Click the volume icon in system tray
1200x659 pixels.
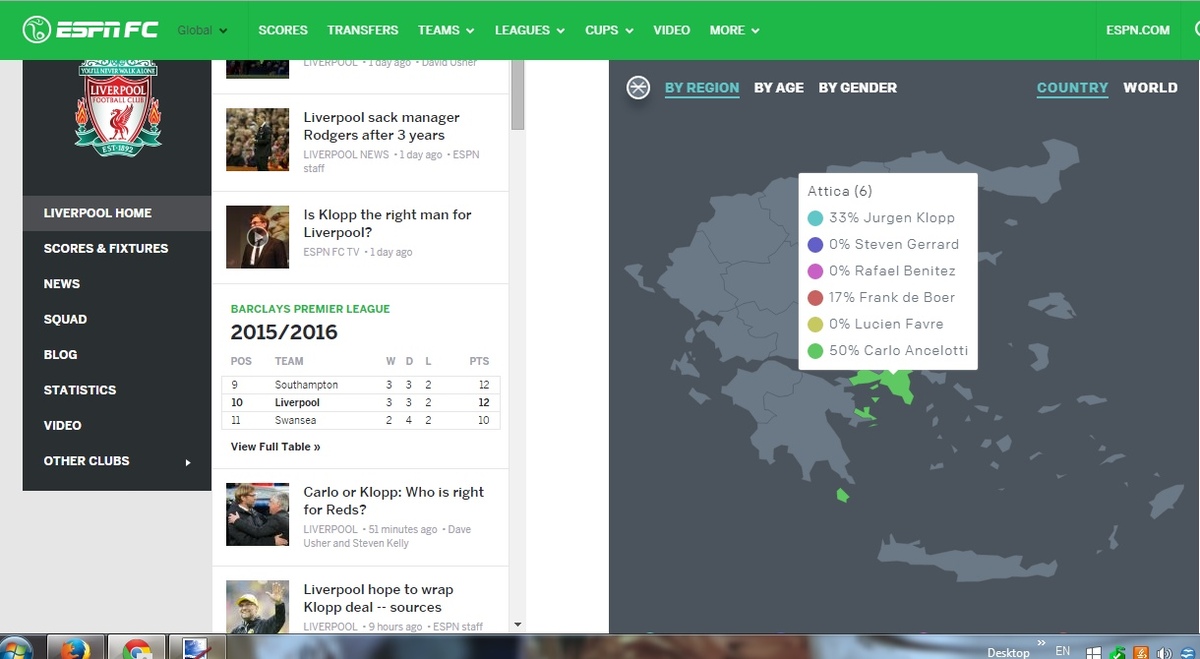tap(1166, 652)
